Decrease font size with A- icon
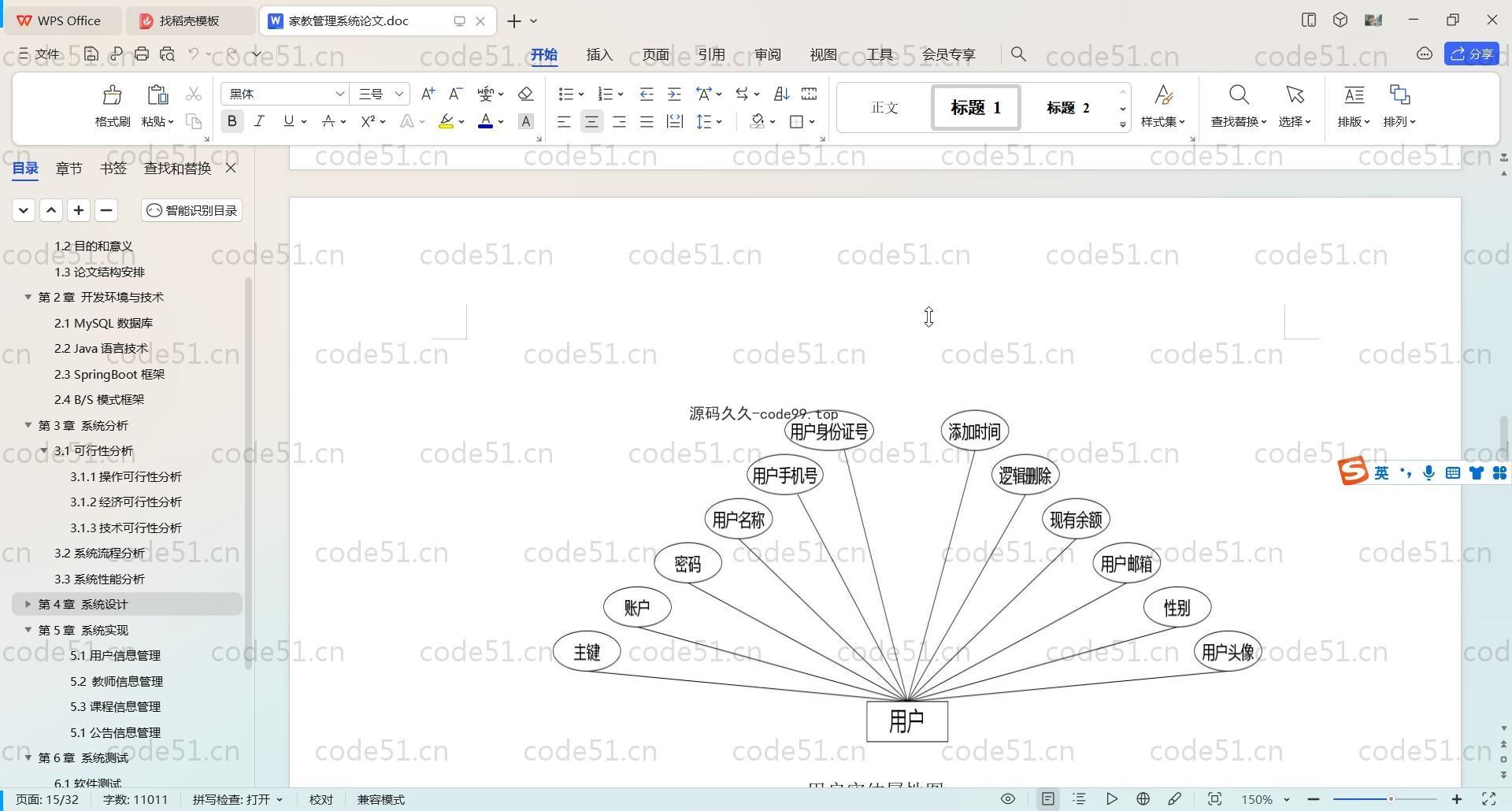 [455, 94]
